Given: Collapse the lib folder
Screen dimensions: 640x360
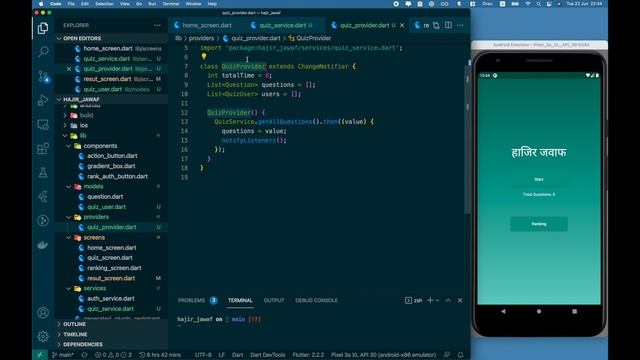Looking at the screenshot, I should coord(83,136).
